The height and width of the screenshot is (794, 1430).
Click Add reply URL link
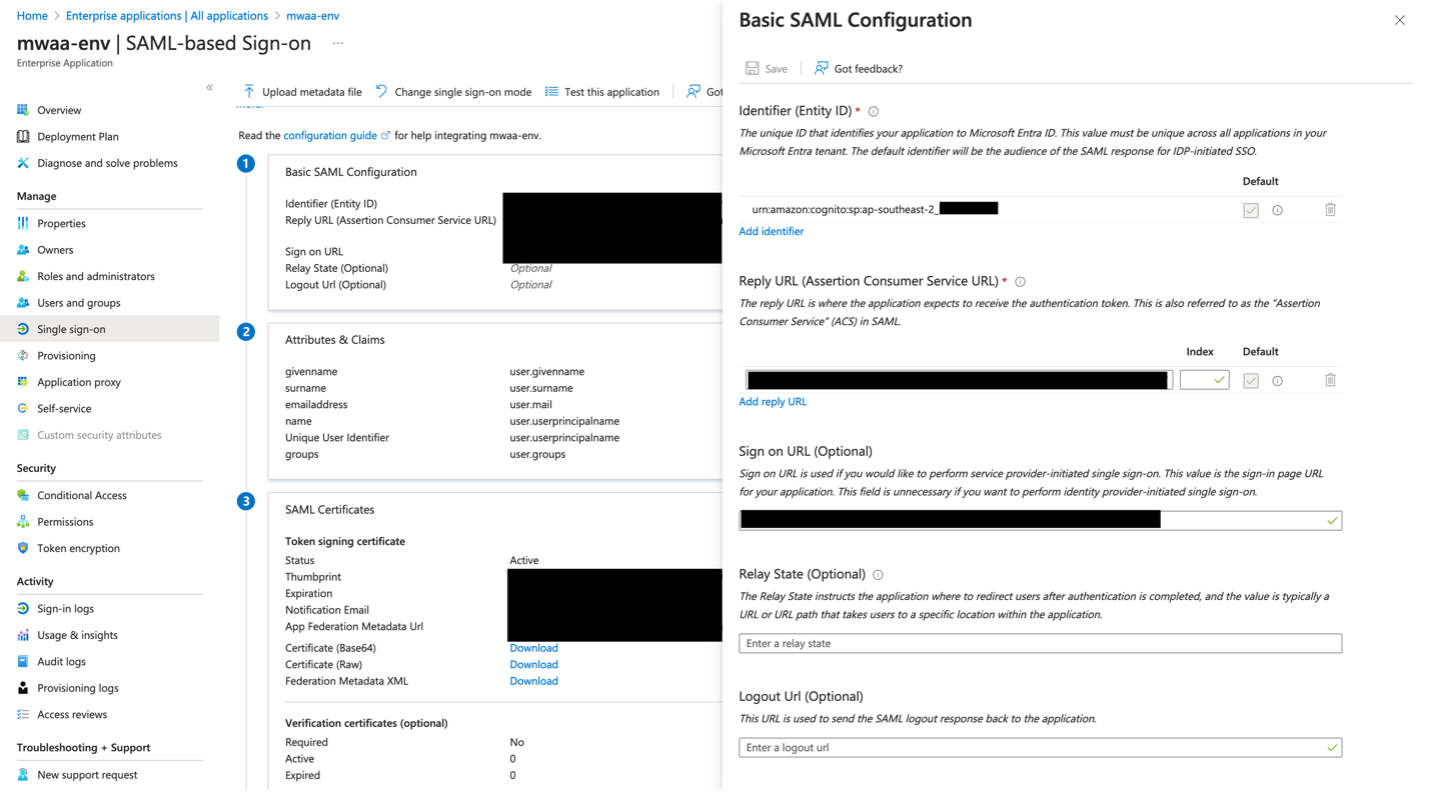(x=772, y=402)
